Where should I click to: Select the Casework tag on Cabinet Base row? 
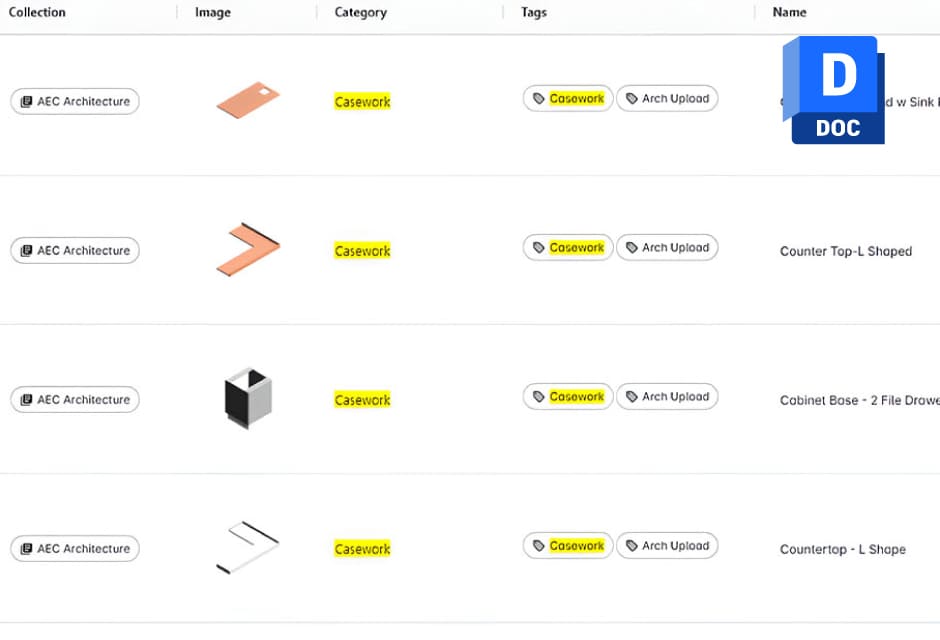(x=568, y=396)
